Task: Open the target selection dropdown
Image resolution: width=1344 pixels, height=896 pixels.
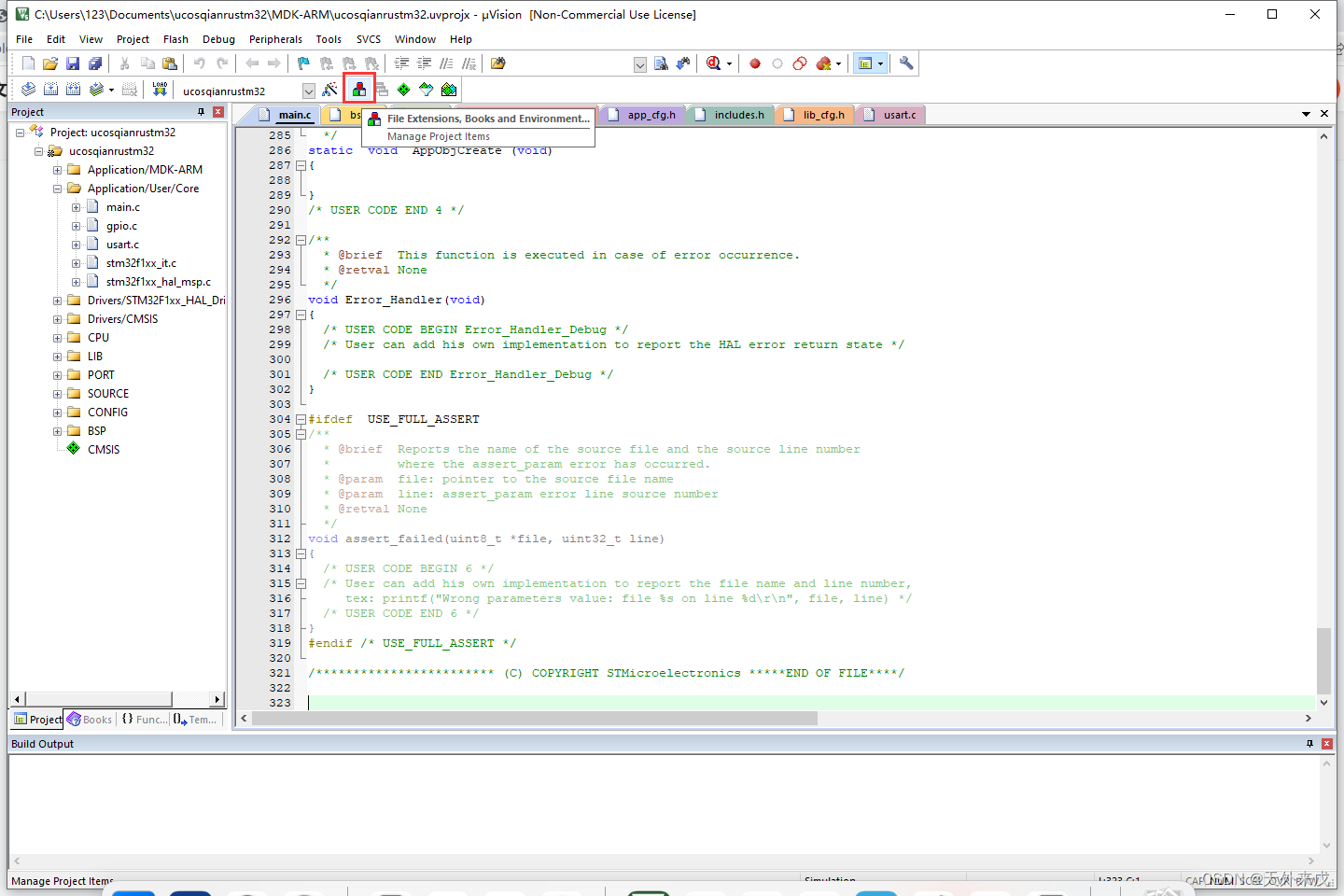Action: (x=308, y=89)
